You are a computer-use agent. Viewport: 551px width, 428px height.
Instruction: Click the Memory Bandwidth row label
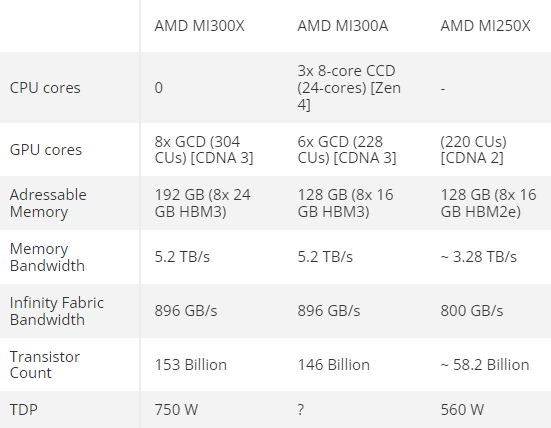tap(47, 257)
